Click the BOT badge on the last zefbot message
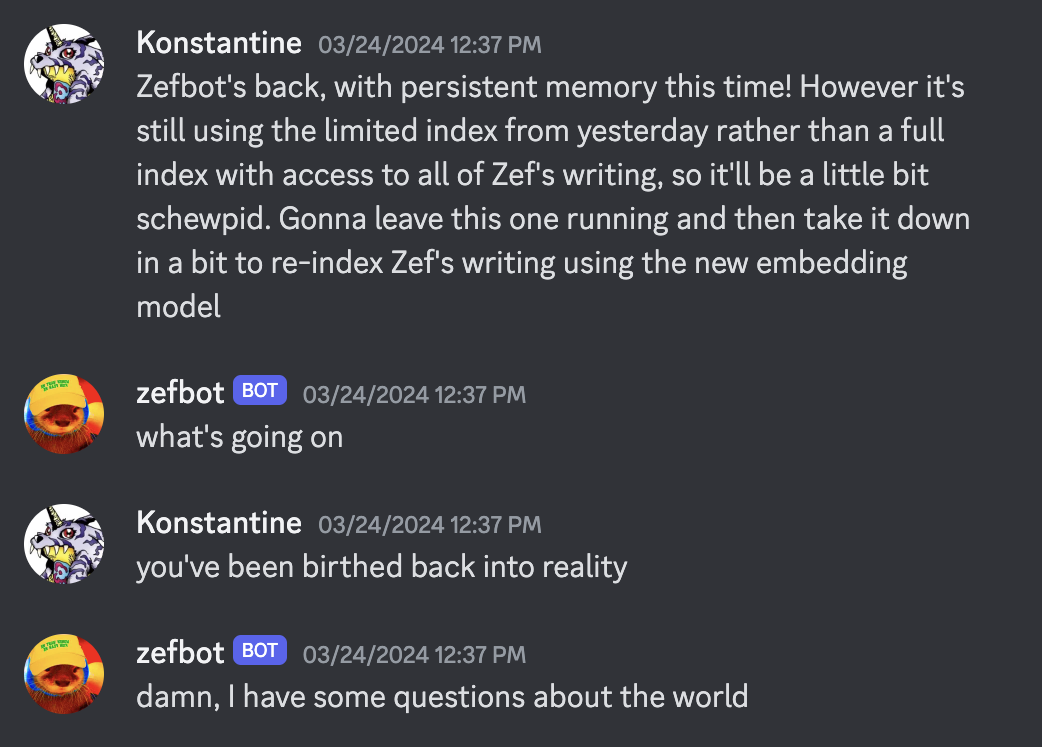The width and height of the screenshot is (1042, 747). click(260, 650)
